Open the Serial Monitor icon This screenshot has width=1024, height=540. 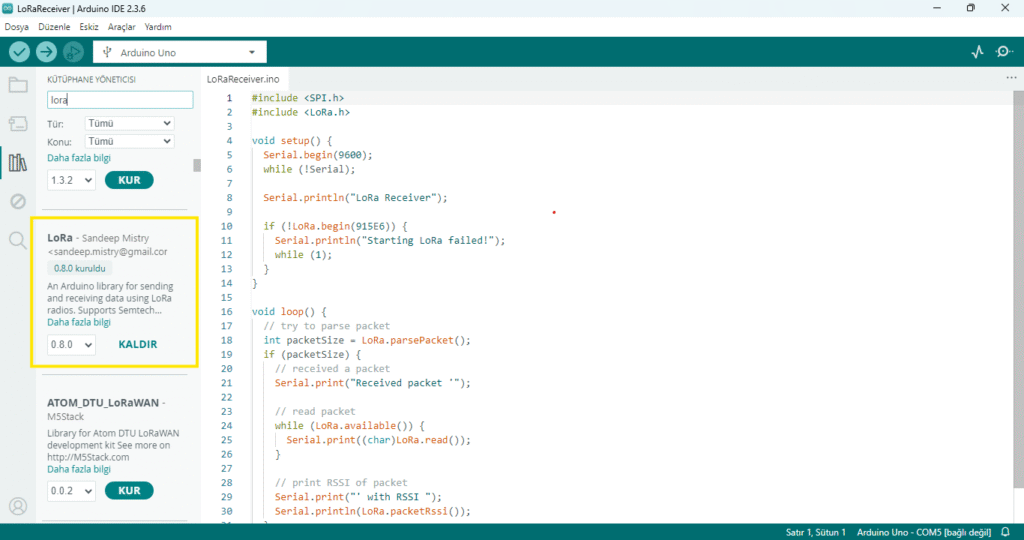pos(1004,52)
